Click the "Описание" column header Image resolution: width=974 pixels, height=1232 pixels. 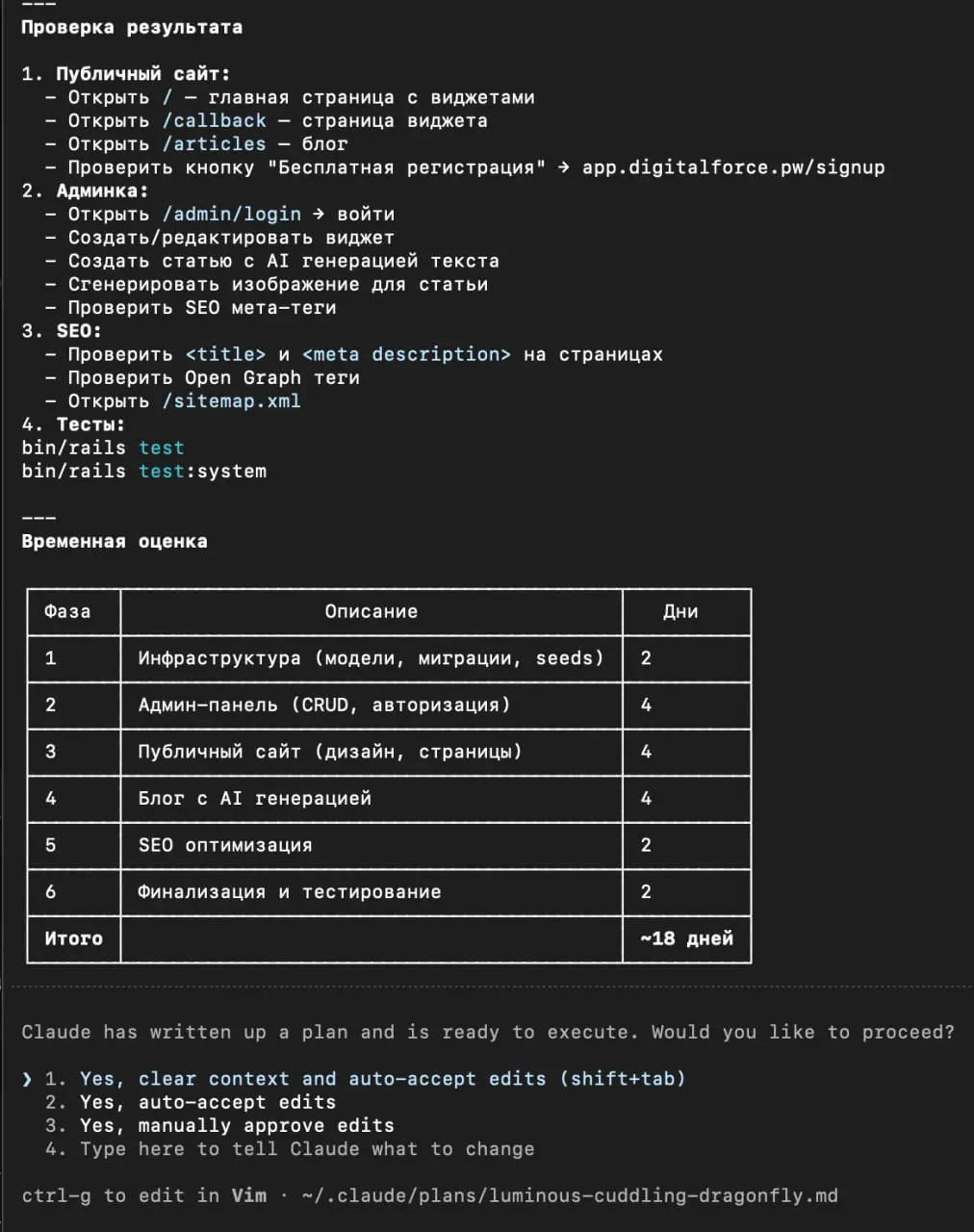pos(372,611)
